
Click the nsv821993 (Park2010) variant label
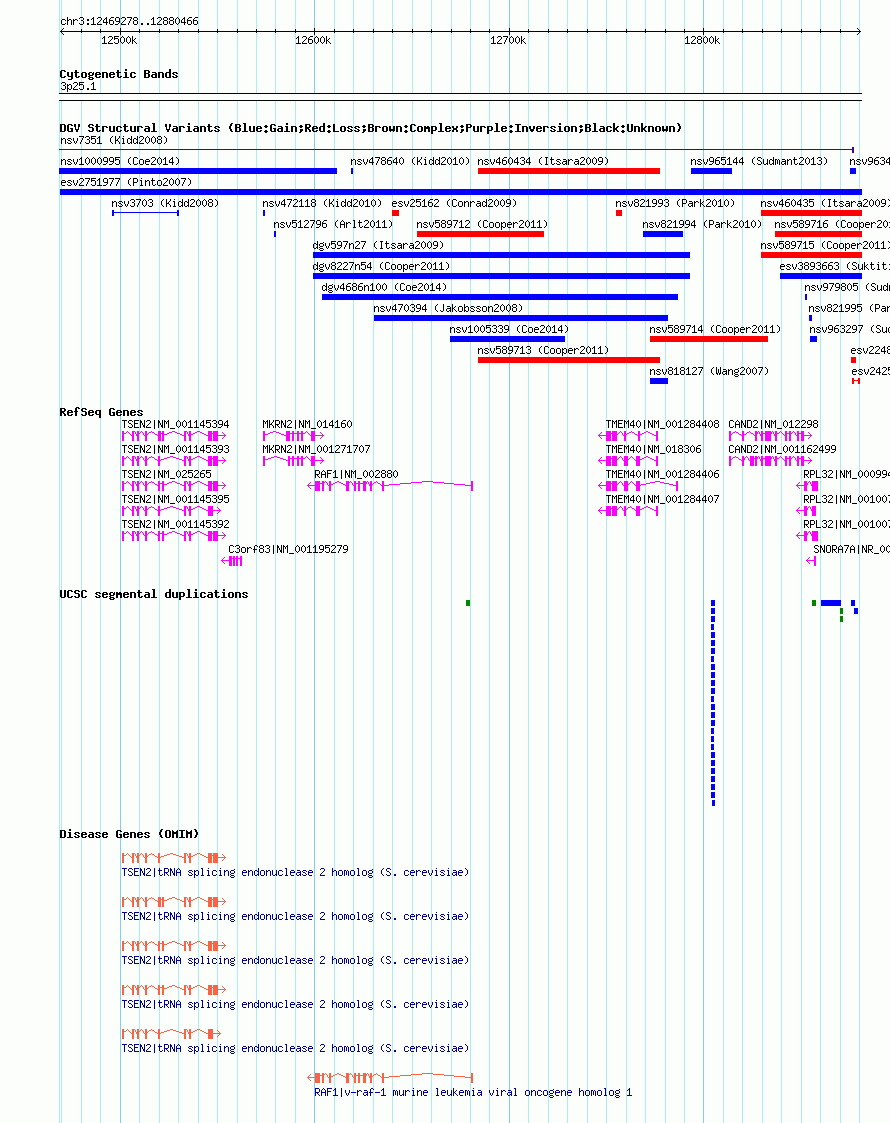675,203
